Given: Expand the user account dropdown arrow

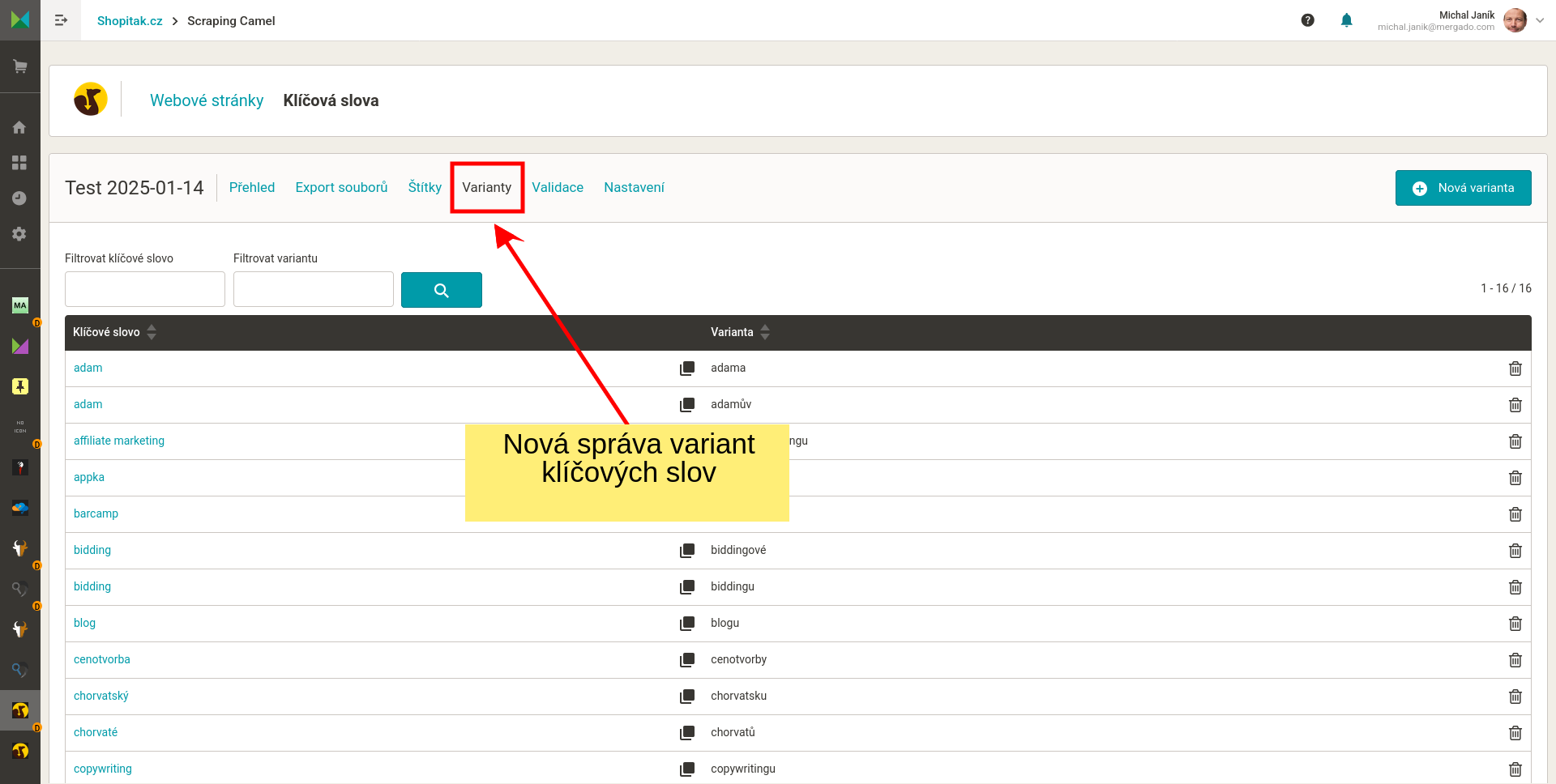Looking at the screenshot, I should (1540, 20).
